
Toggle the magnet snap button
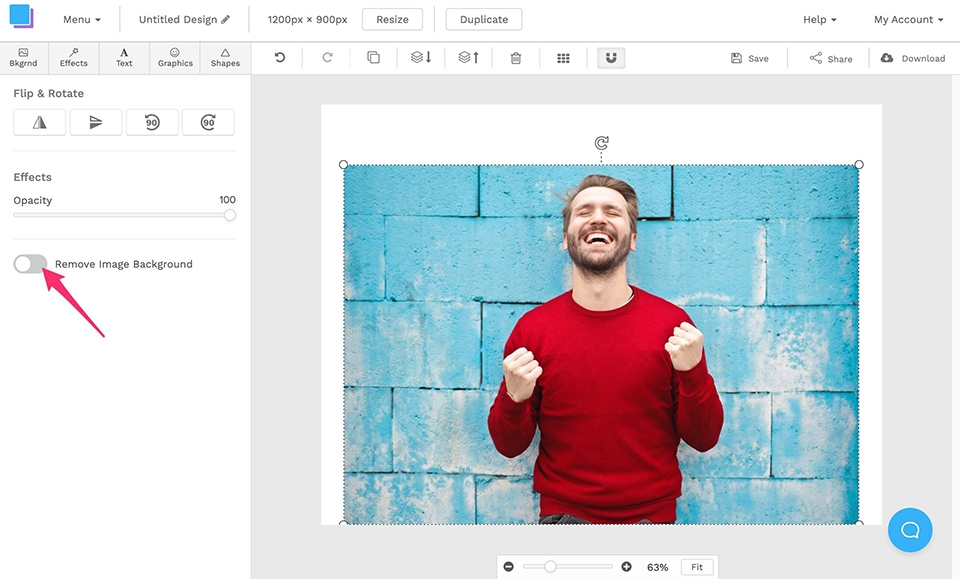click(x=611, y=58)
